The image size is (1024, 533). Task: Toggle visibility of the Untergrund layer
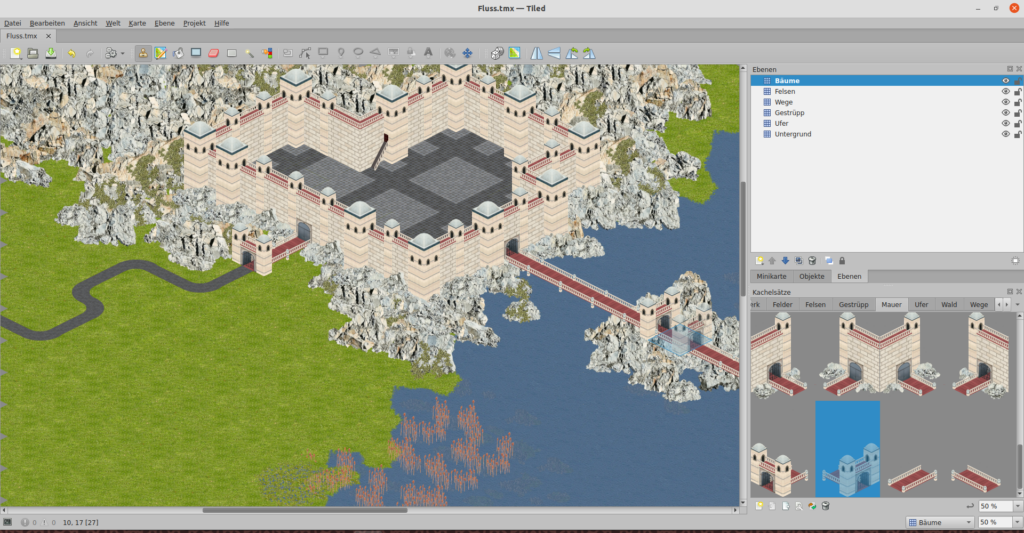pos(1006,134)
